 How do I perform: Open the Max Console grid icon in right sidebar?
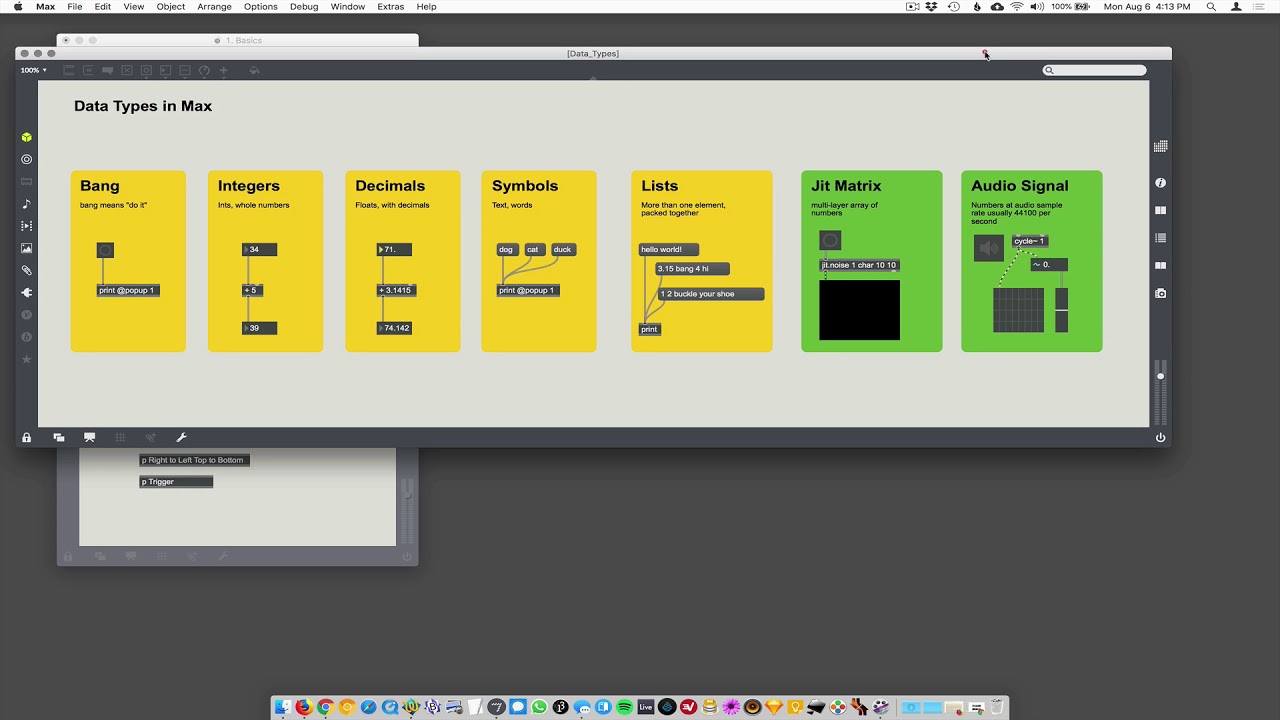pyautogui.click(x=1160, y=146)
